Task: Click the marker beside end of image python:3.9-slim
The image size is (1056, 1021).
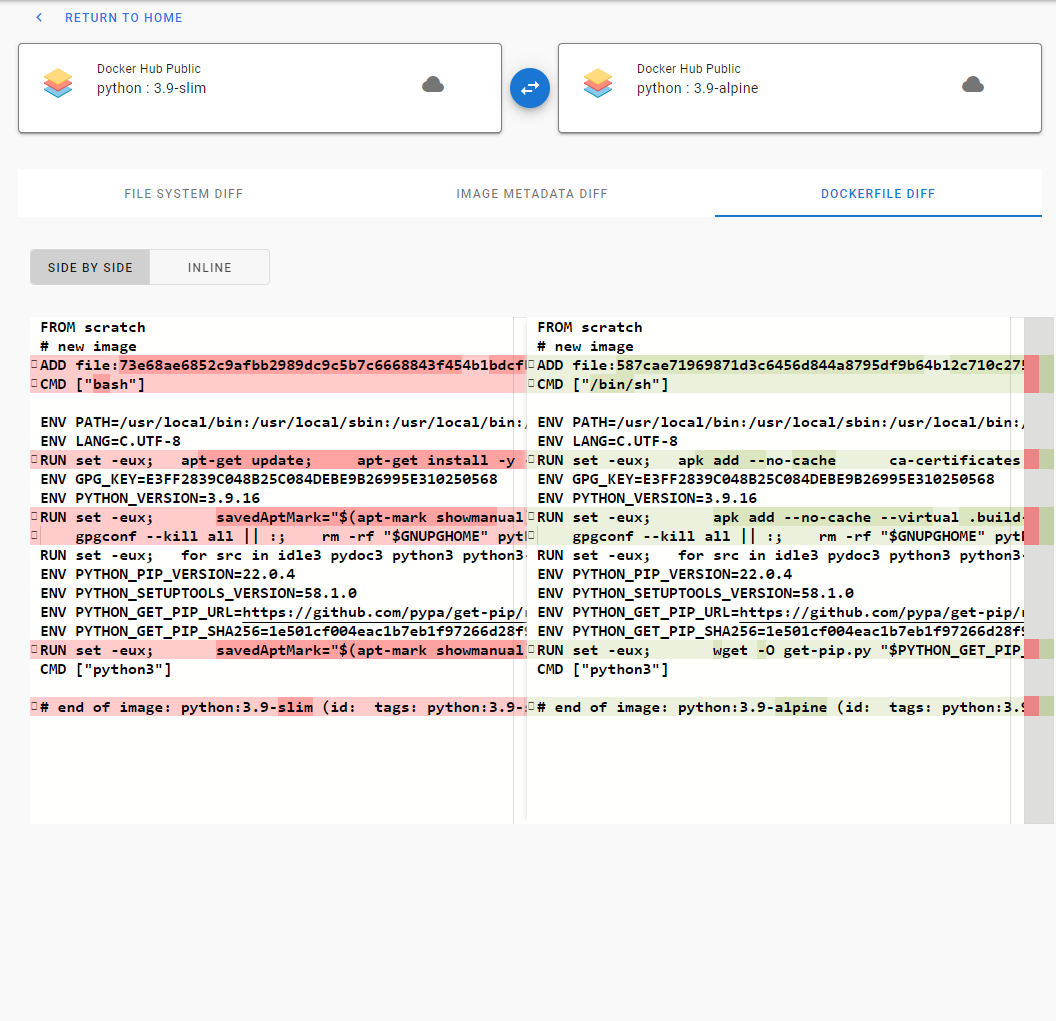Action: pos(34,706)
